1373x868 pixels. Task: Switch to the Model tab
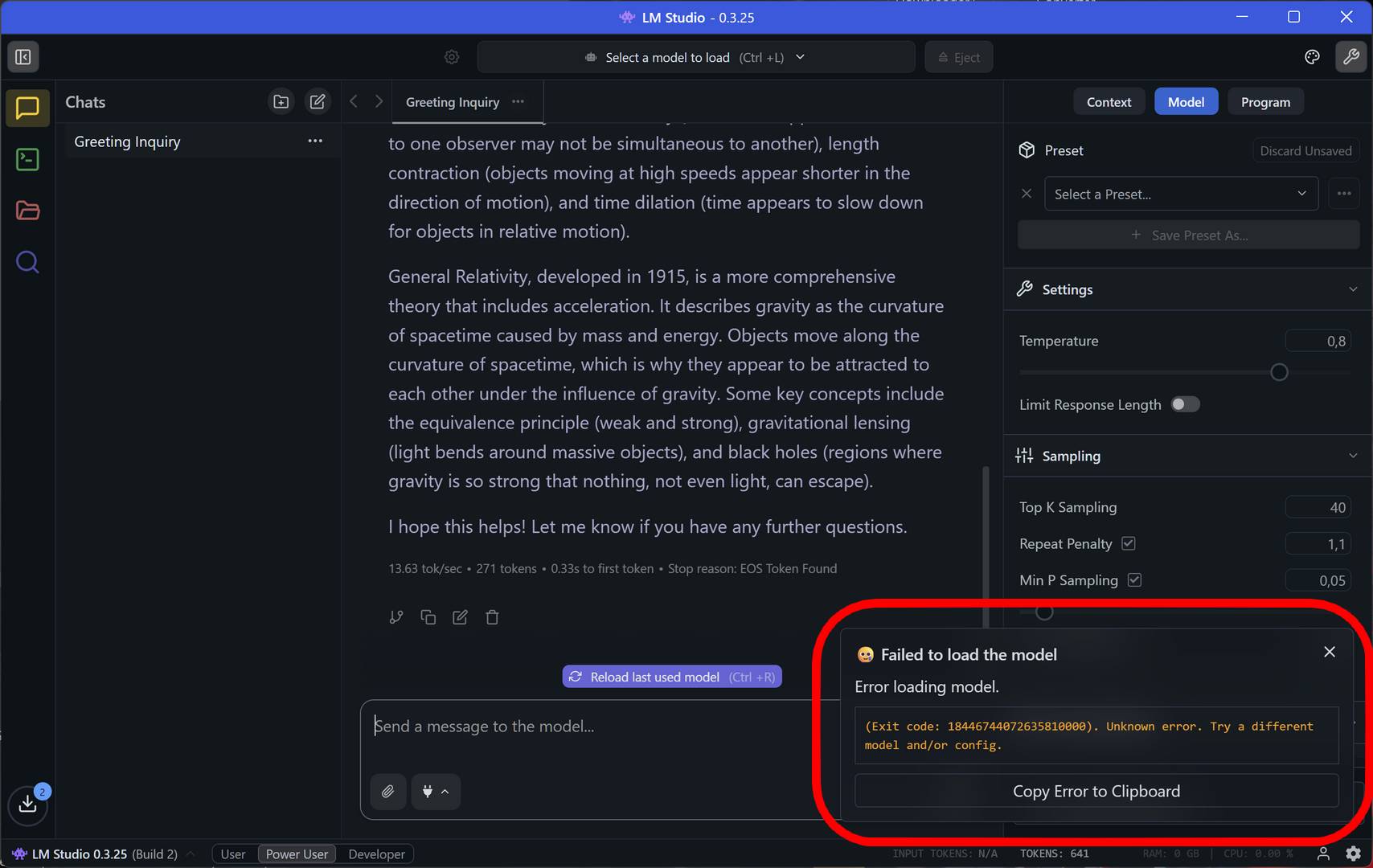tap(1186, 102)
